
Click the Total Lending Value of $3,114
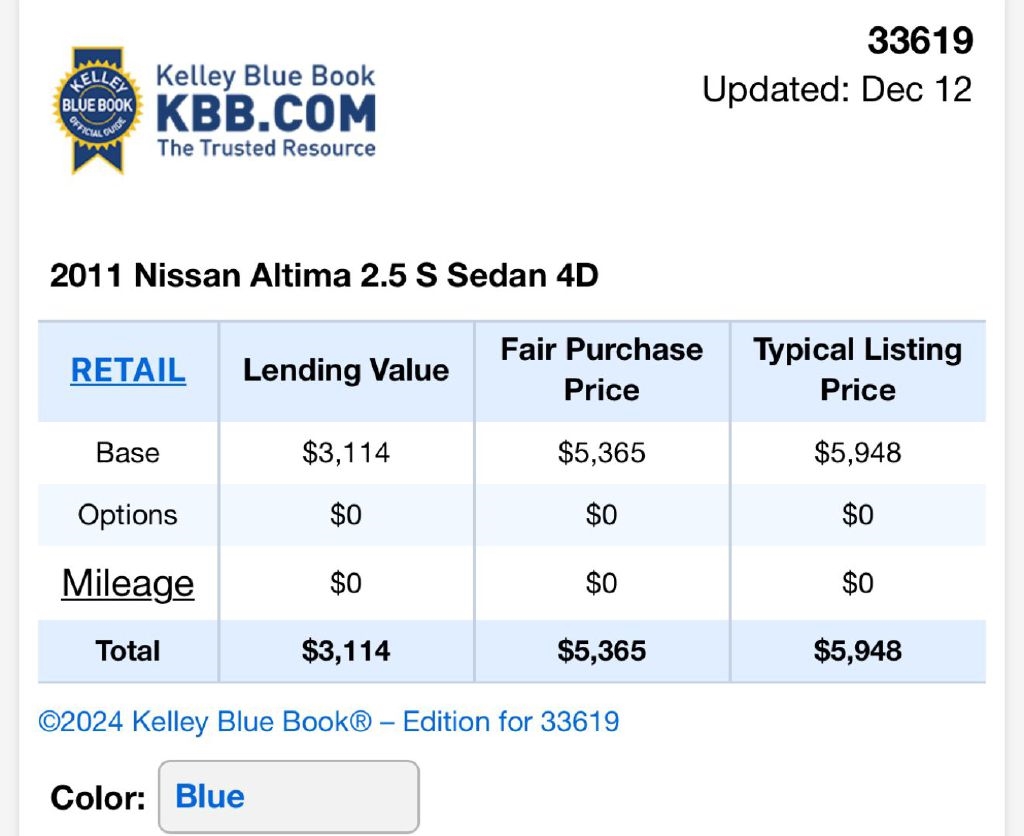[x=346, y=651]
